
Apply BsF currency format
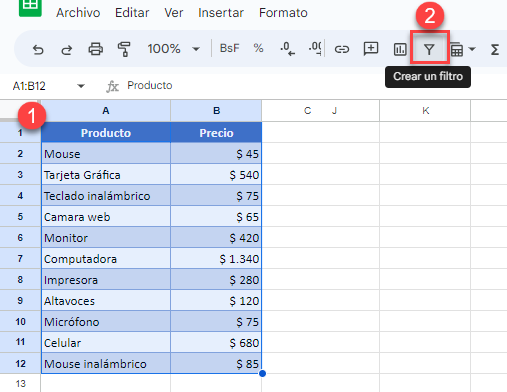click(229, 48)
